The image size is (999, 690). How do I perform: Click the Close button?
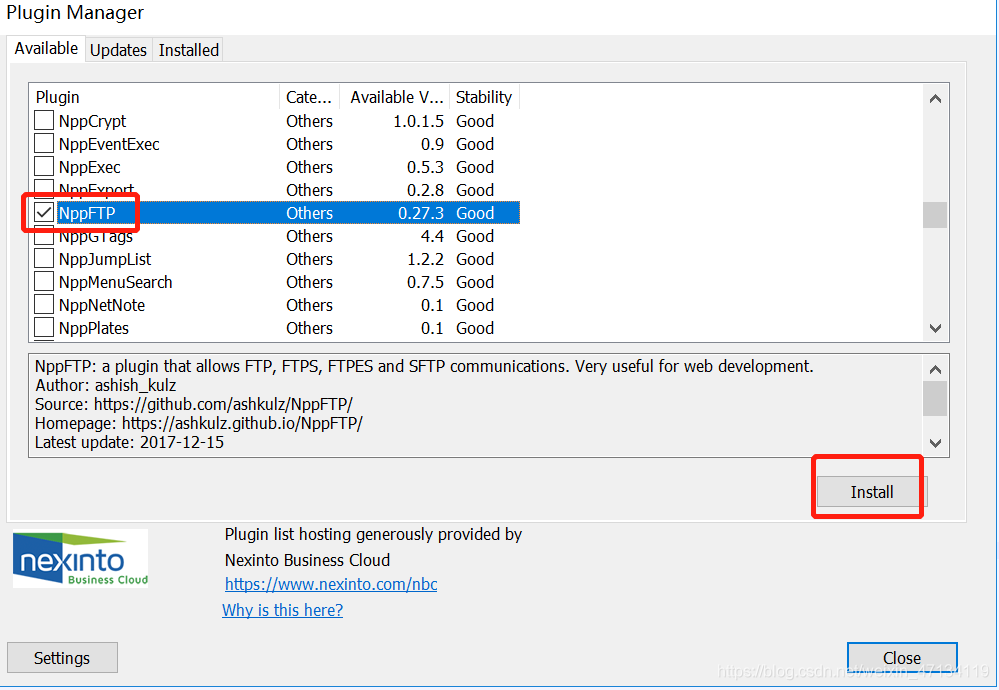tap(902, 658)
